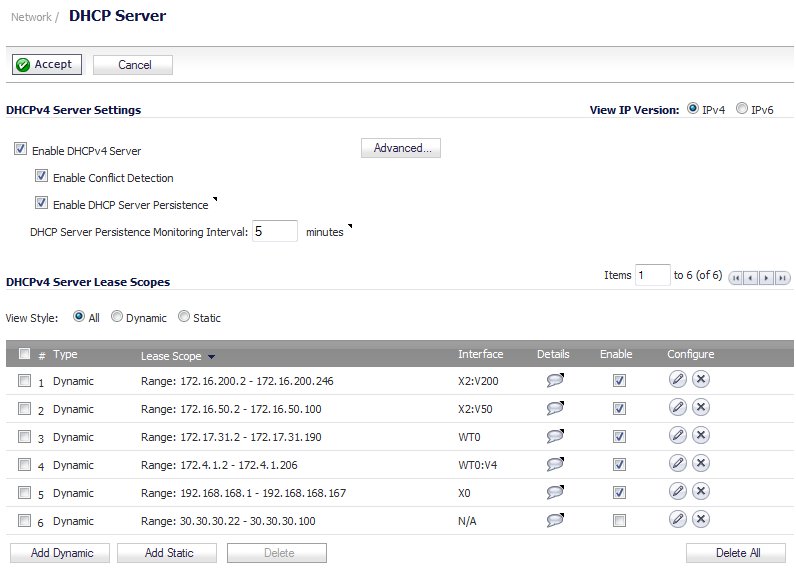Edit the 172.16.200.2 lease scope with pencil icon
The image size is (796, 570).
678,379
